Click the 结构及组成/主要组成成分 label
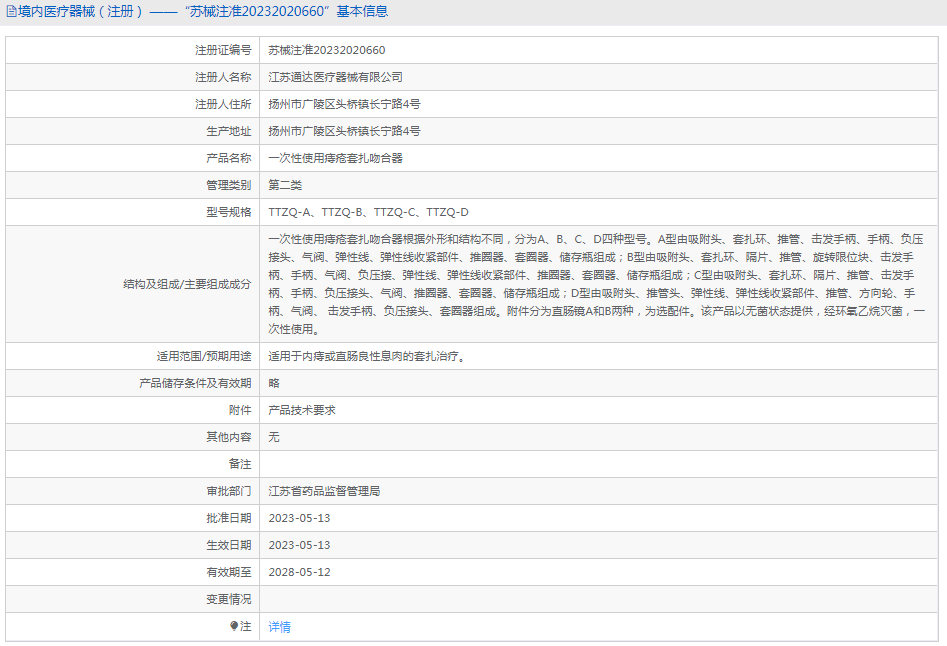The width and height of the screenshot is (947, 646). tap(187, 284)
